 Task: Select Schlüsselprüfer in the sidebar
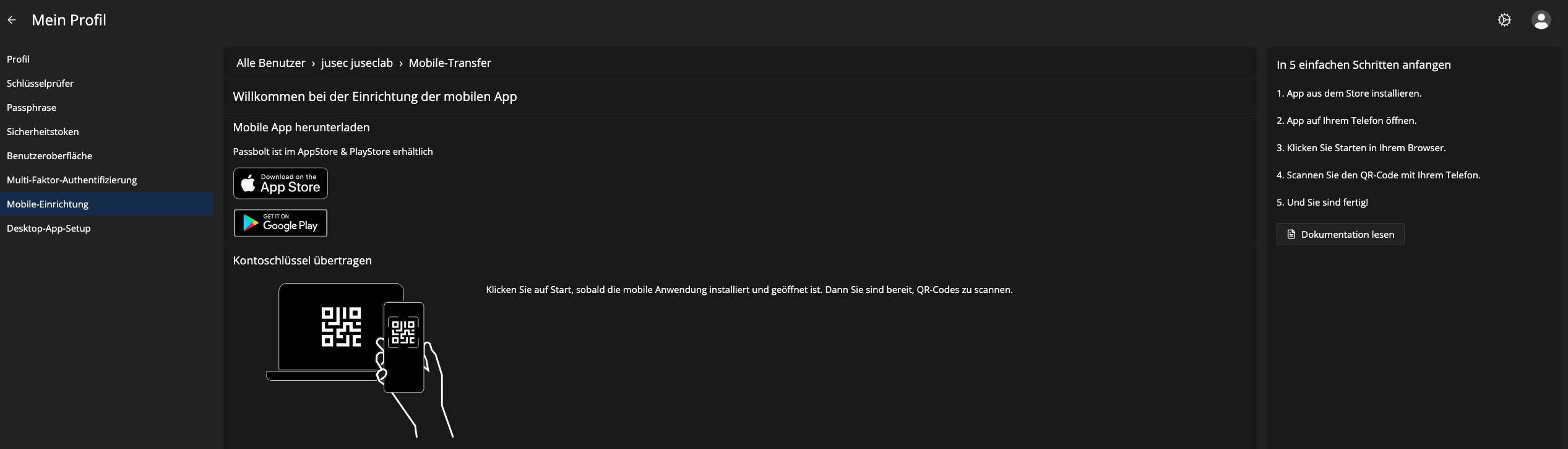pos(40,84)
